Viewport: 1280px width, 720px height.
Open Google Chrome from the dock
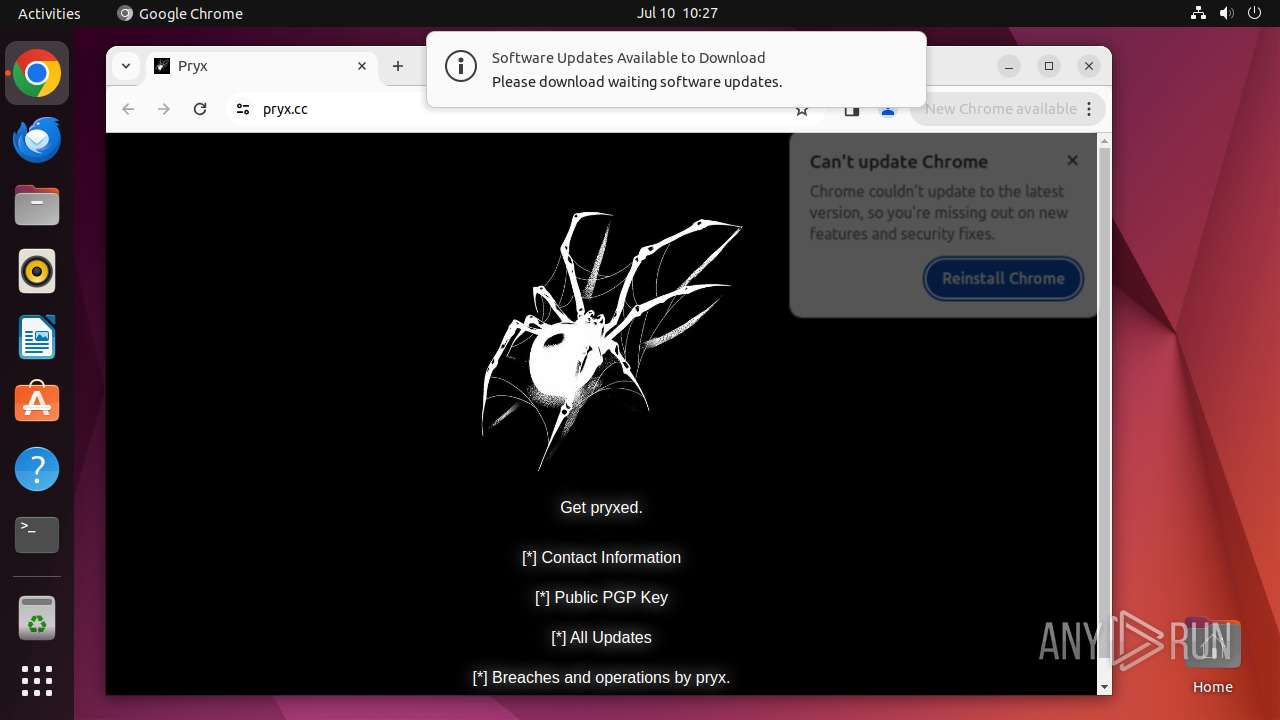(x=37, y=74)
